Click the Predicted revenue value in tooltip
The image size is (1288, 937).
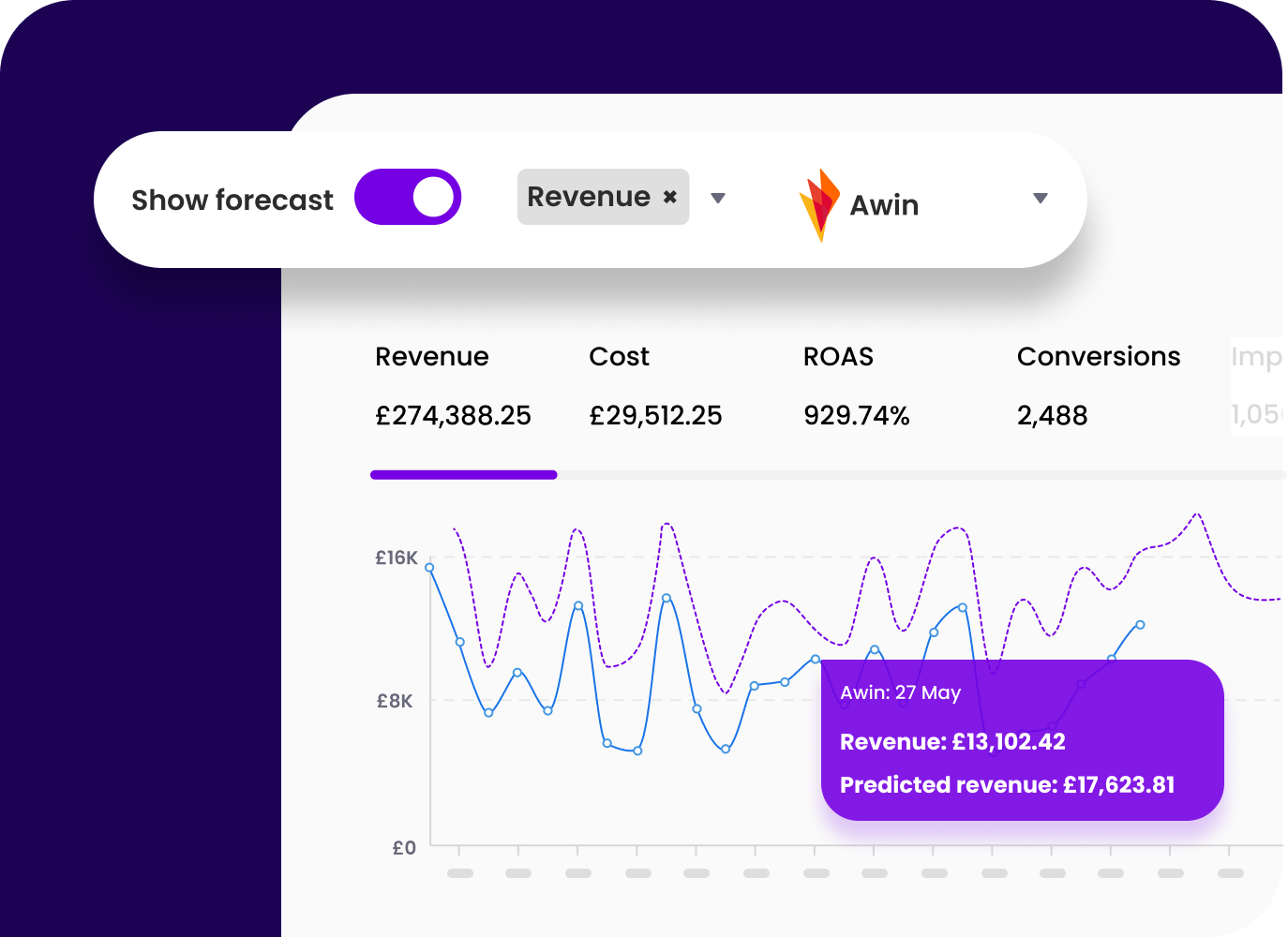click(1118, 784)
